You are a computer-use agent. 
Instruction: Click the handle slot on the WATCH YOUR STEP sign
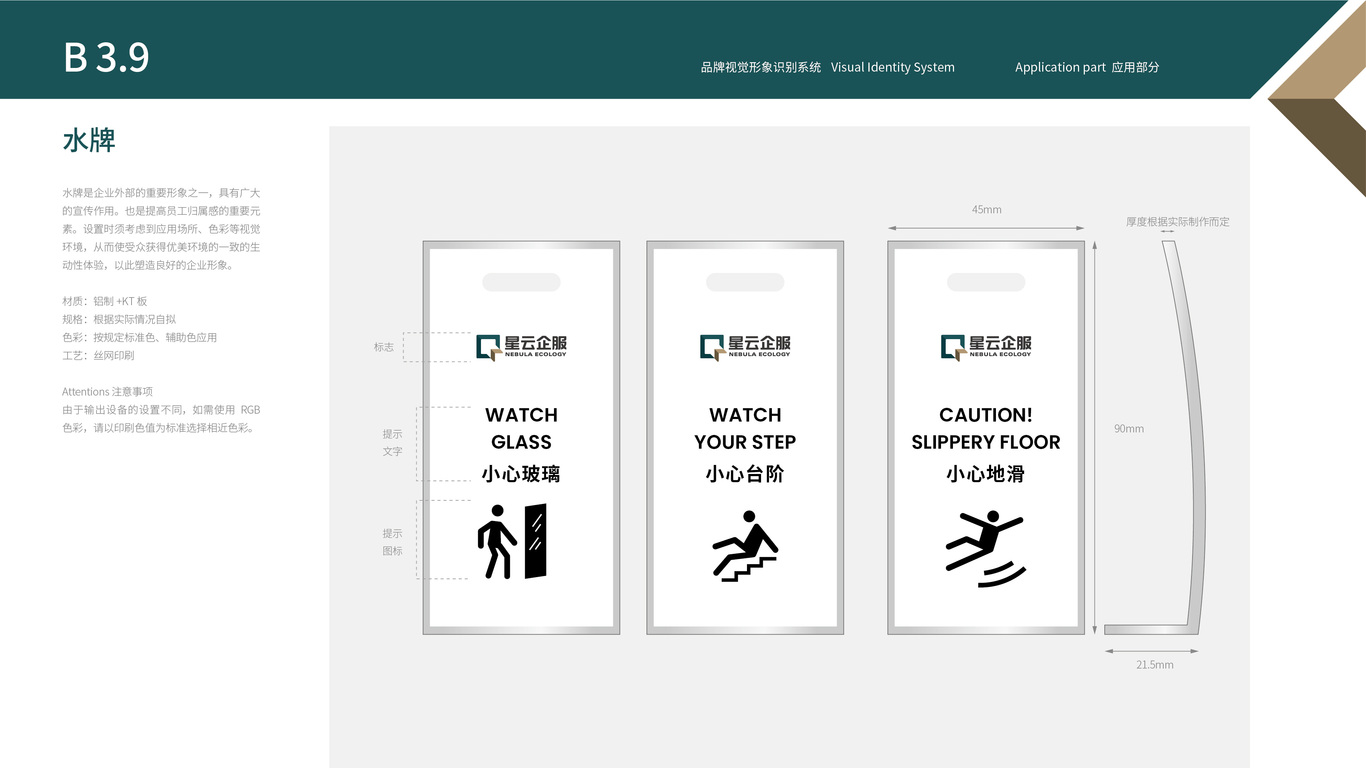coord(745,282)
